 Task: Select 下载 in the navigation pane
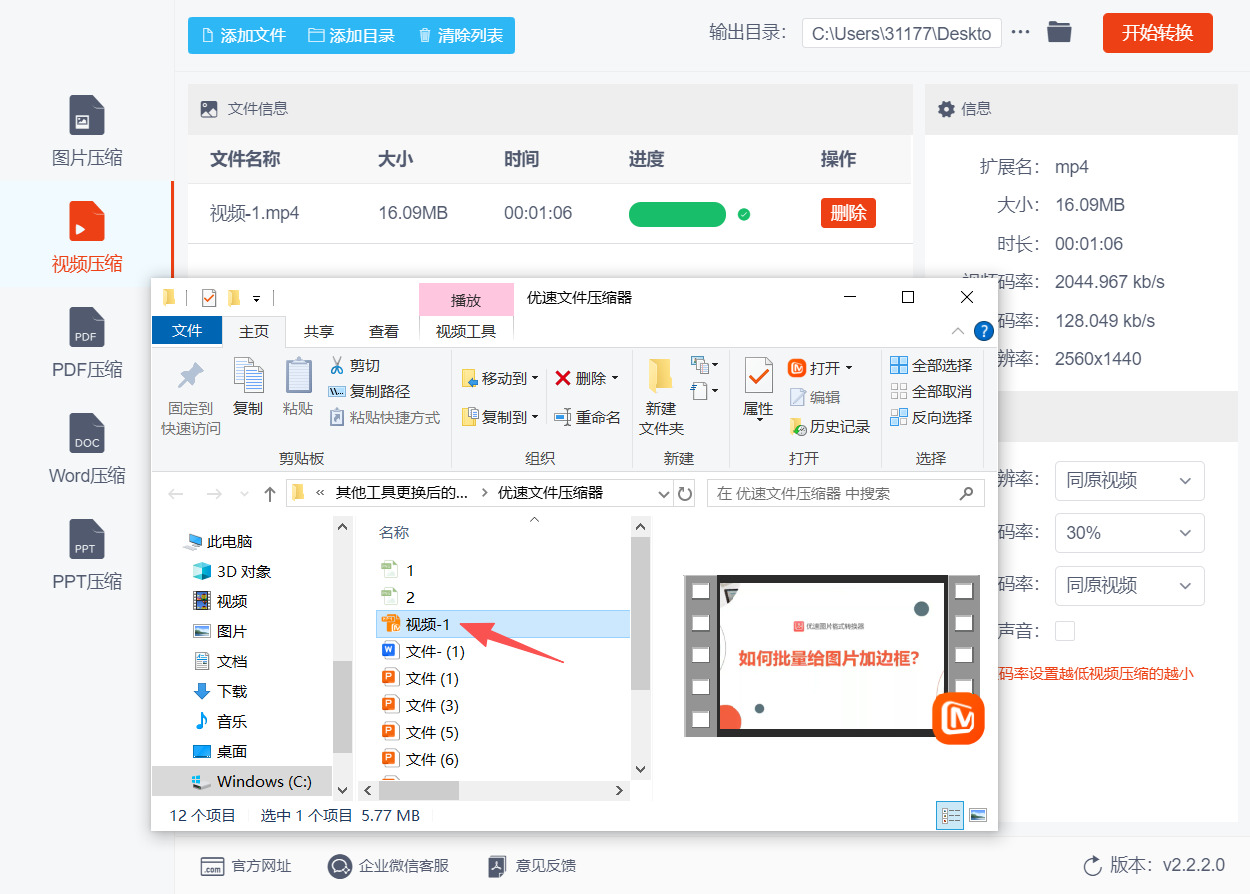coord(219,691)
